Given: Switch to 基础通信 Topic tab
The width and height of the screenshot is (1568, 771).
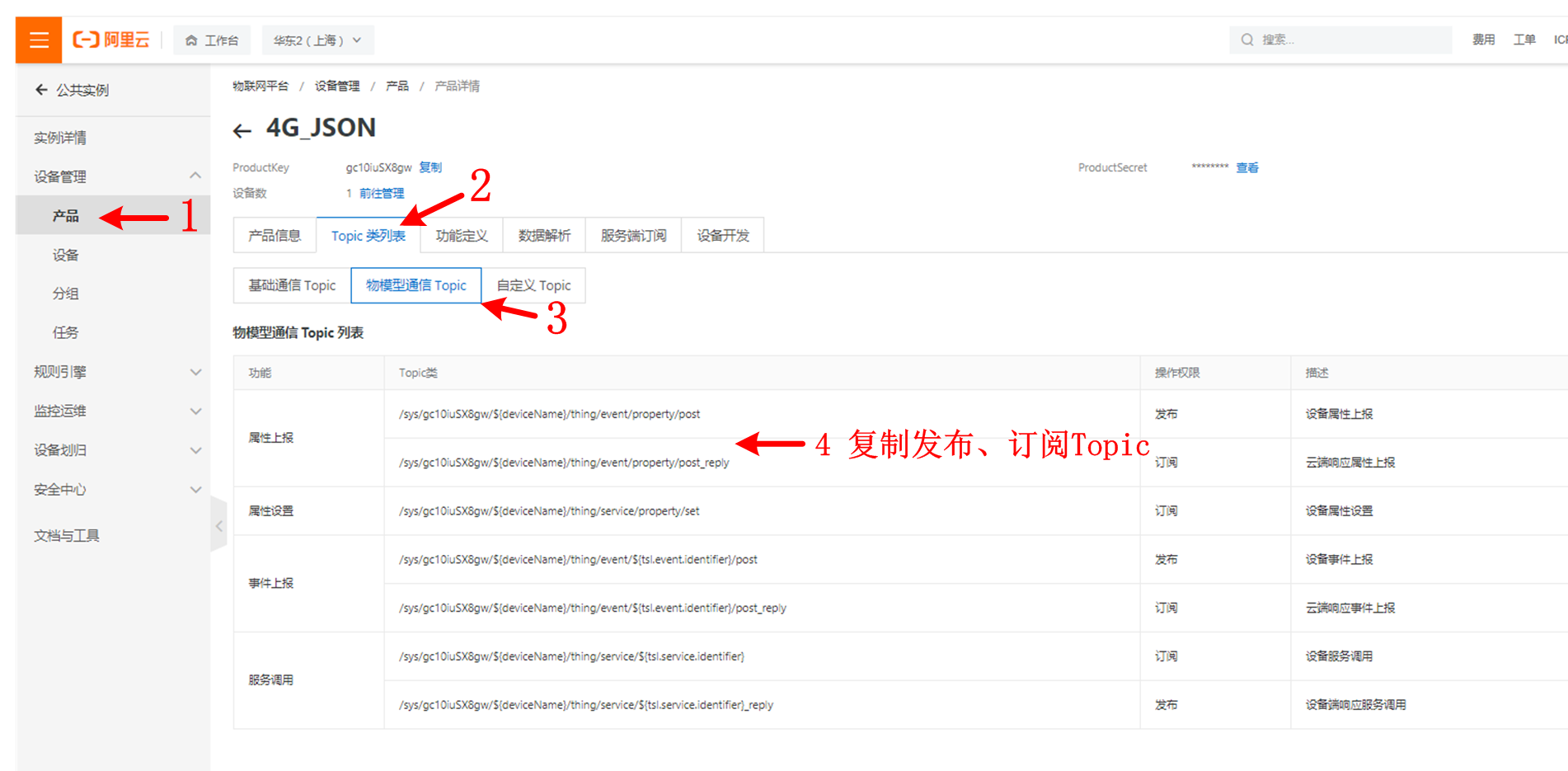Looking at the screenshot, I should [x=292, y=285].
